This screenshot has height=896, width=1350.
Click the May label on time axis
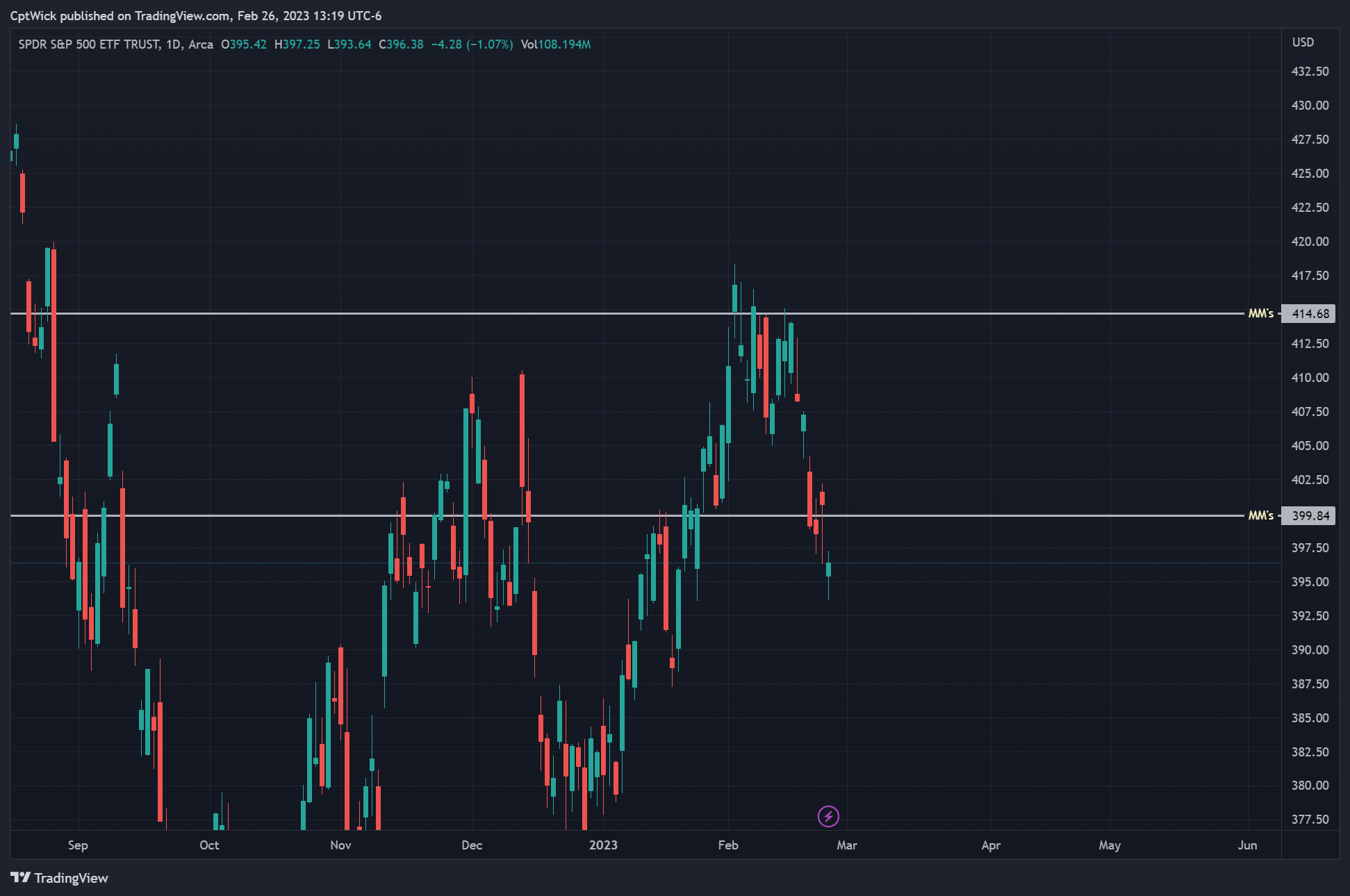(x=1110, y=845)
